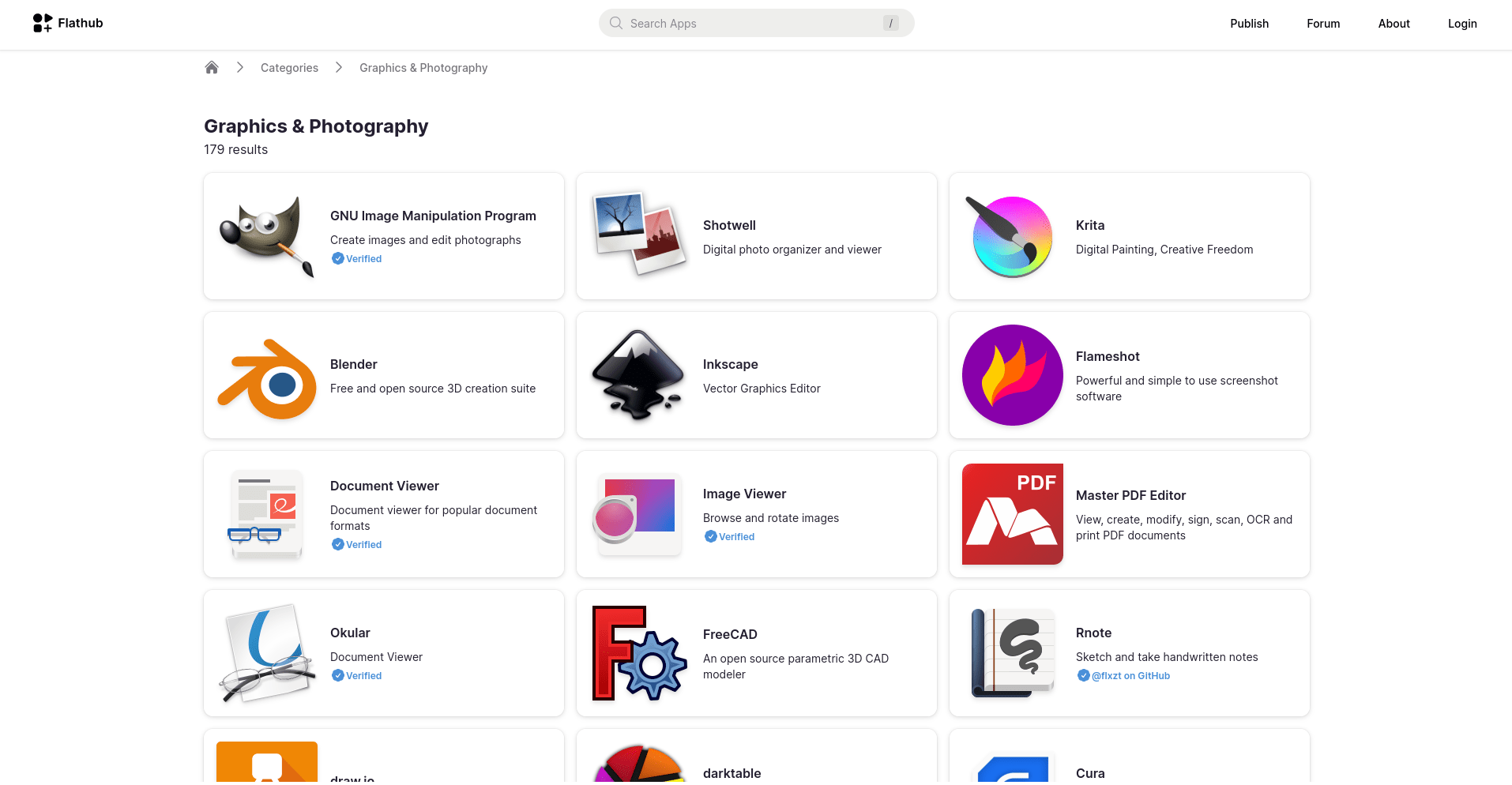Click the Graphics & Photography page heading
Screen dimensions: 1512x785
[316, 126]
